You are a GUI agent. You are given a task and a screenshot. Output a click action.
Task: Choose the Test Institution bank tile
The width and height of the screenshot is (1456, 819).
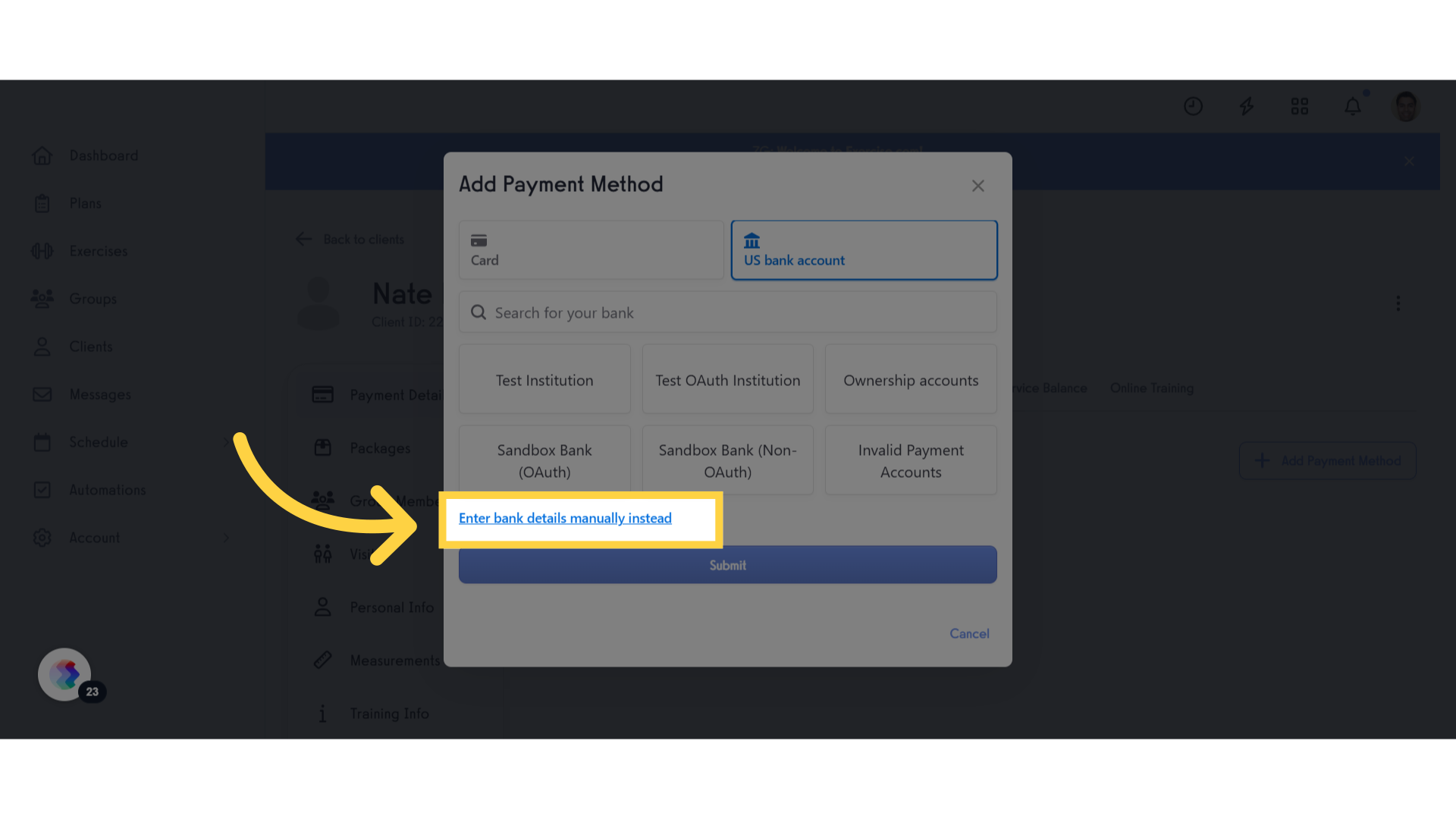[544, 379]
